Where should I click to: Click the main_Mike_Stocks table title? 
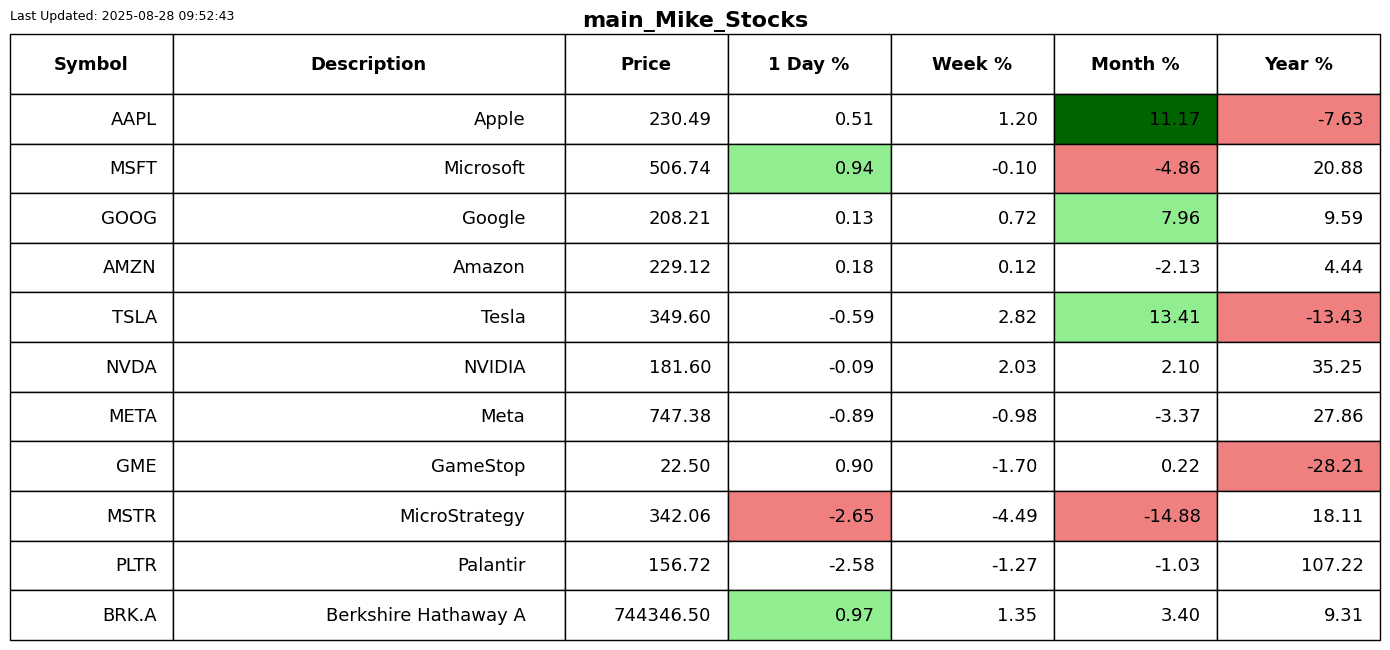coord(695,20)
